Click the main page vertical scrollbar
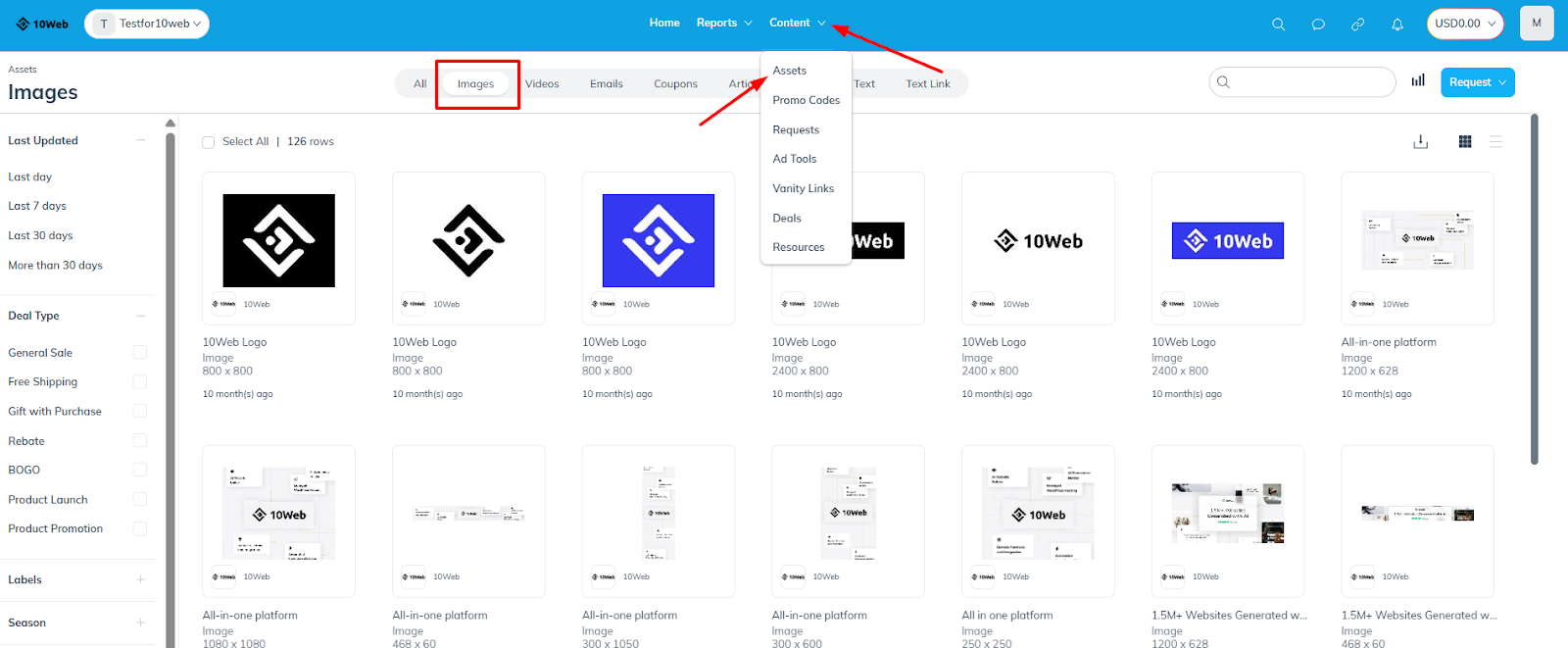The image size is (1568, 648). pos(1534,289)
